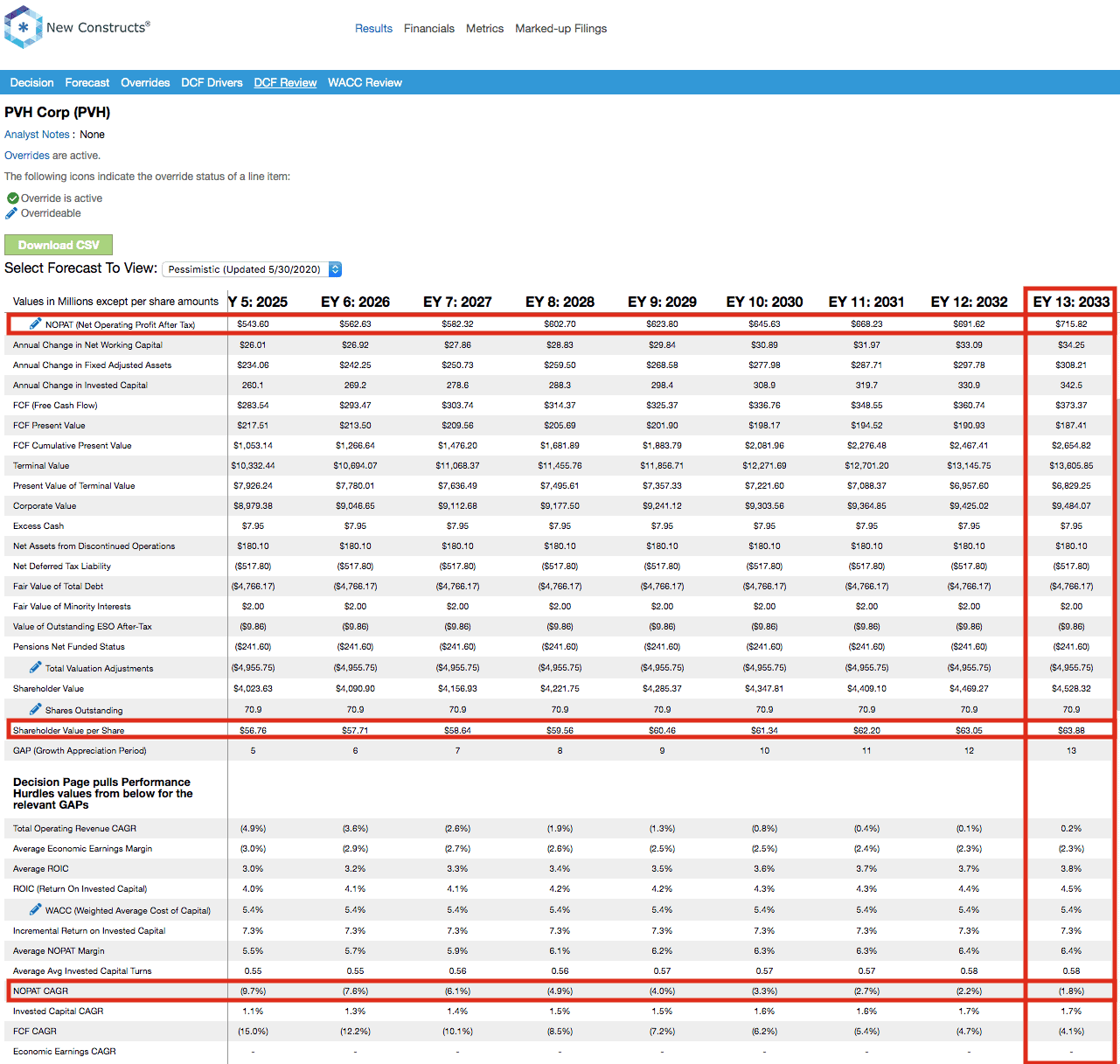1120x1064 pixels.
Task: Select the Incremental Return on Invested Capital label
Action: coord(89,930)
